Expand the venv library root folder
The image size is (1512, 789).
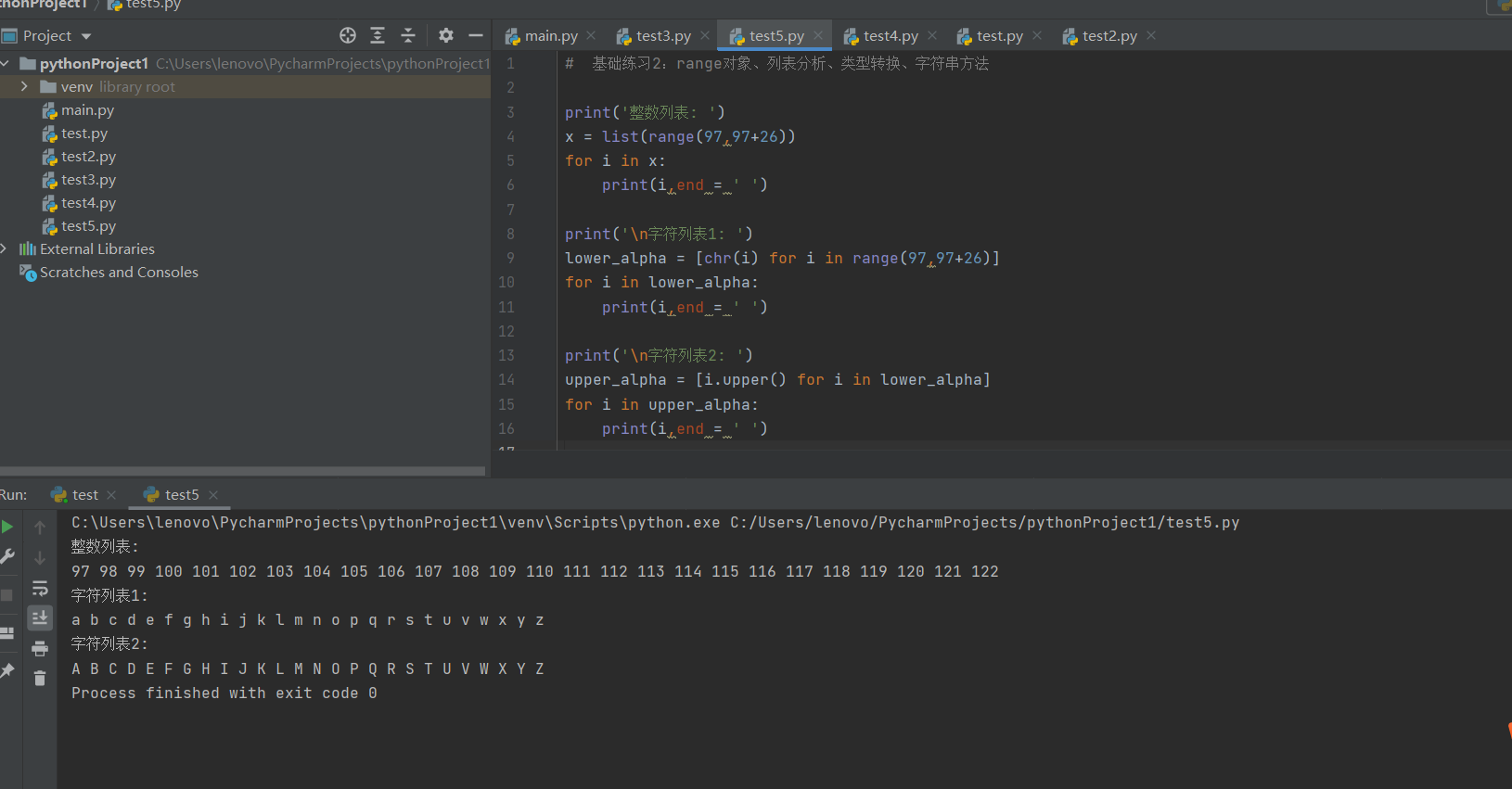24,86
